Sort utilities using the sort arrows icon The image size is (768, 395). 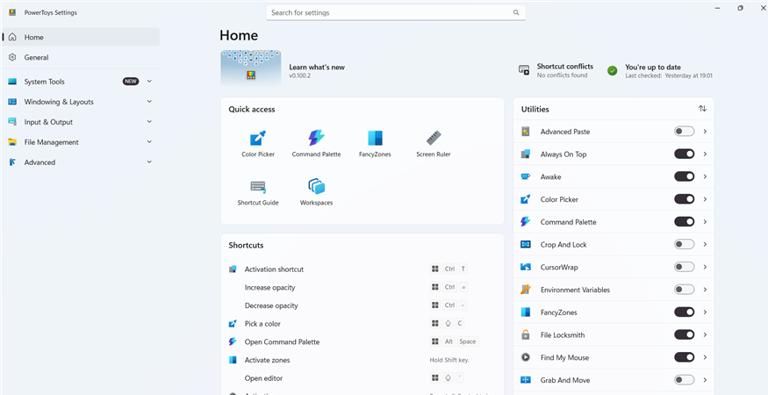[702, 109]
